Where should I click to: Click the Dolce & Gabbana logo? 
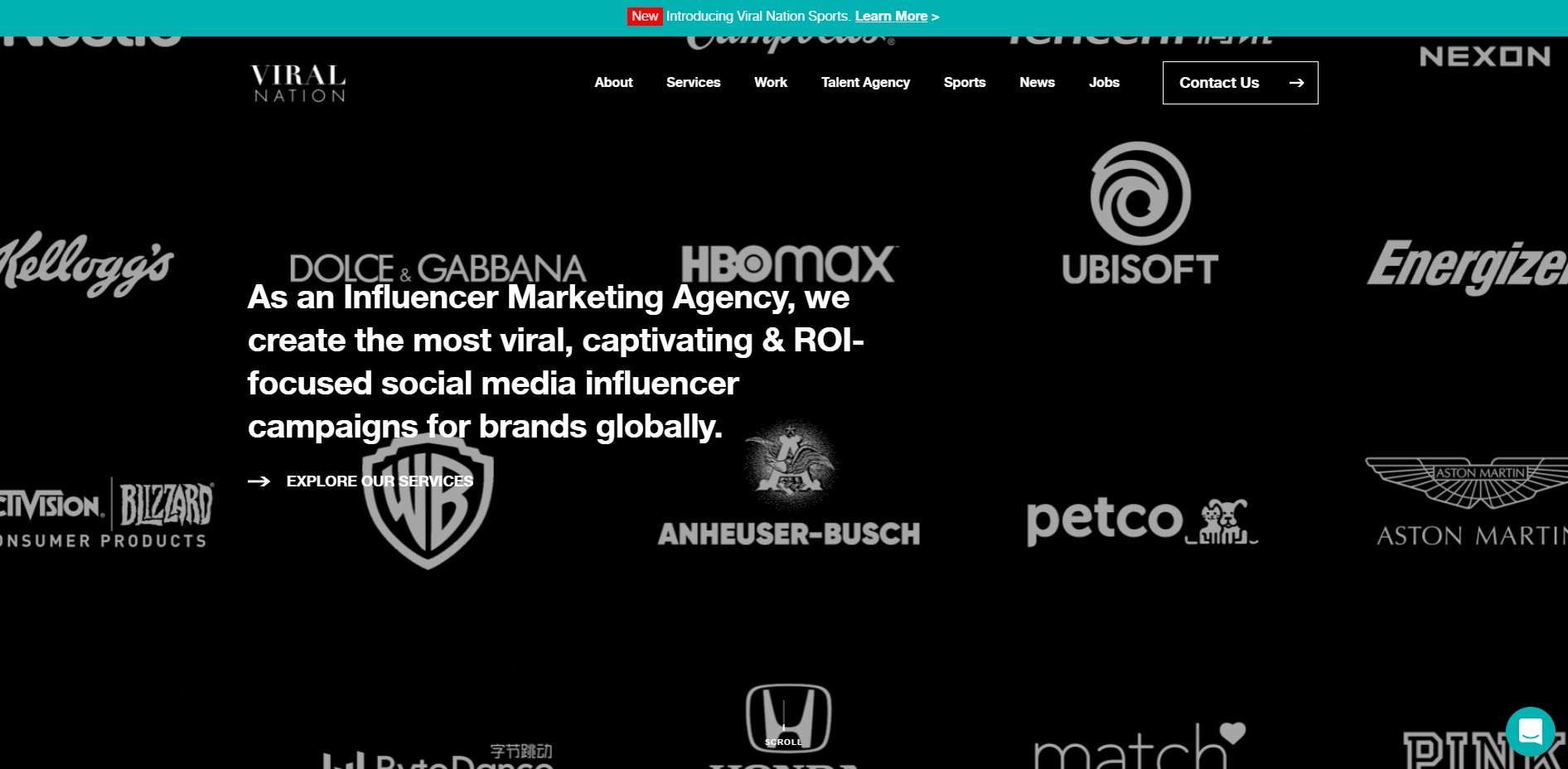pos(438,268)
